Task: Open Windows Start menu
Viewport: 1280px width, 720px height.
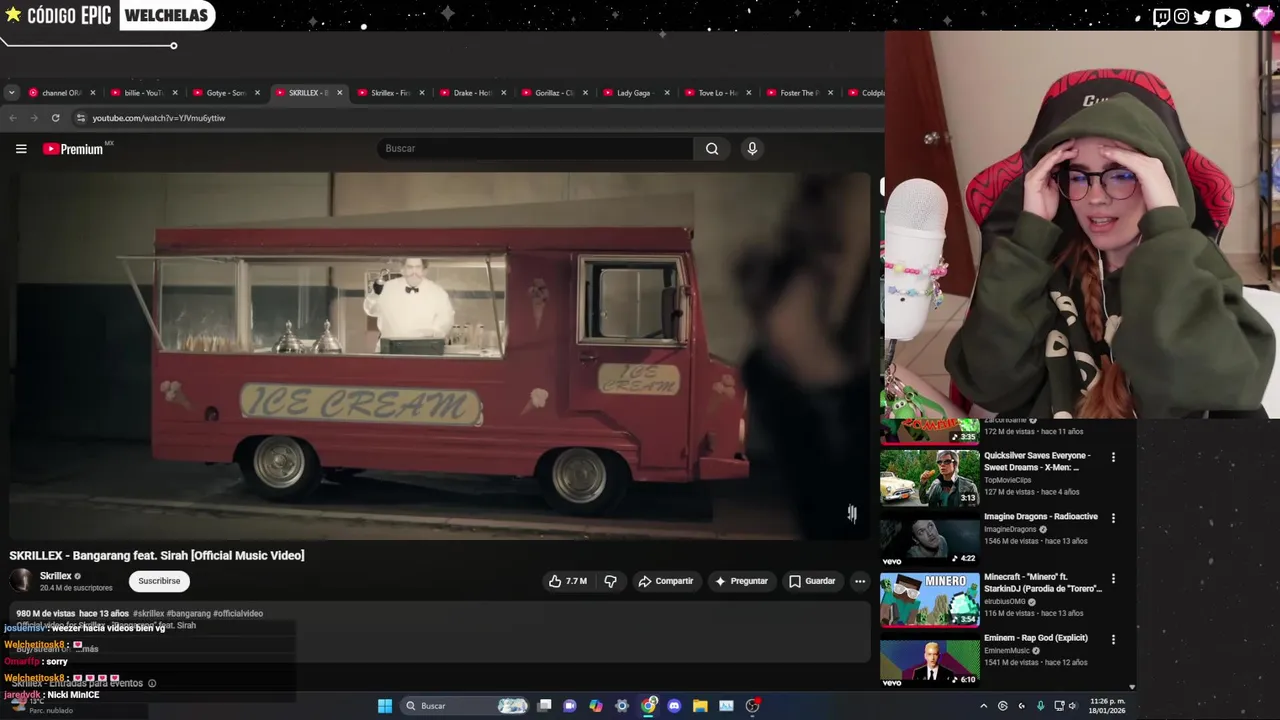Action: (385, 706)
